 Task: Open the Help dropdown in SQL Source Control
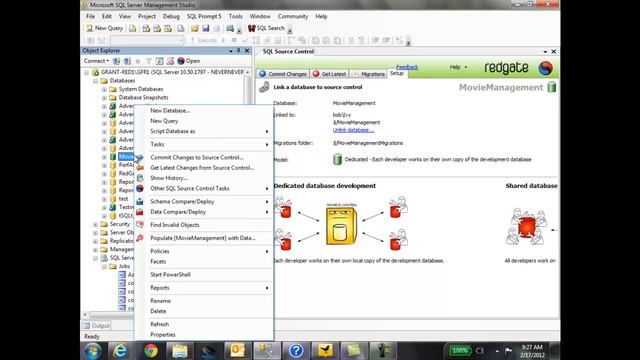click(x=458, y=67)
